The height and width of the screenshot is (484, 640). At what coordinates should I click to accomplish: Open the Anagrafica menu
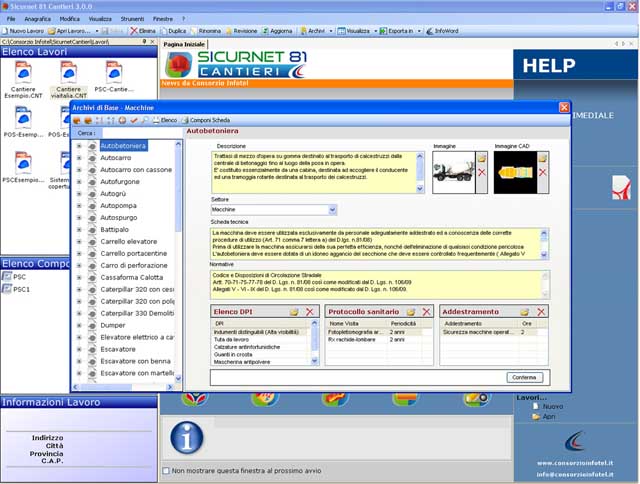(x=38, y=19)
